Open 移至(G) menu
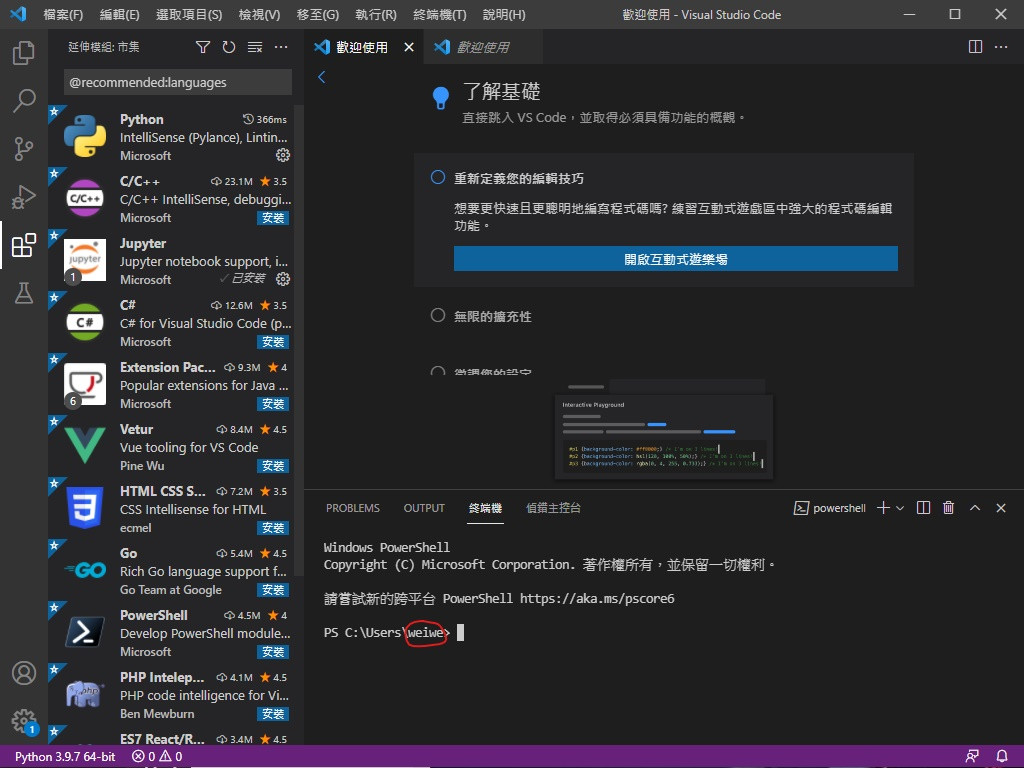This screenshot has width=1024, height=768. click(x=317, y=14)
